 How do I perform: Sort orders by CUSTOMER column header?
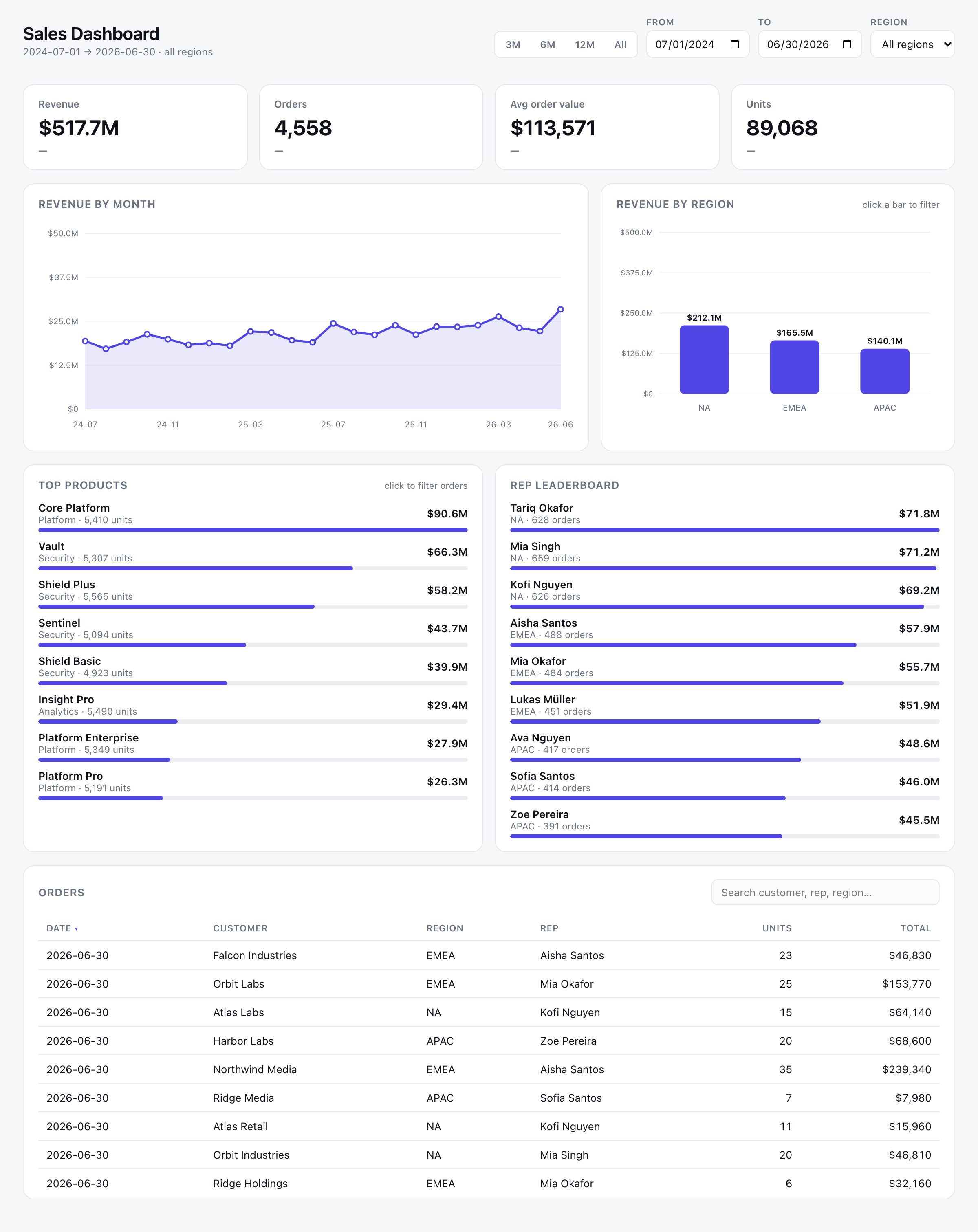[x=240, y=928]
